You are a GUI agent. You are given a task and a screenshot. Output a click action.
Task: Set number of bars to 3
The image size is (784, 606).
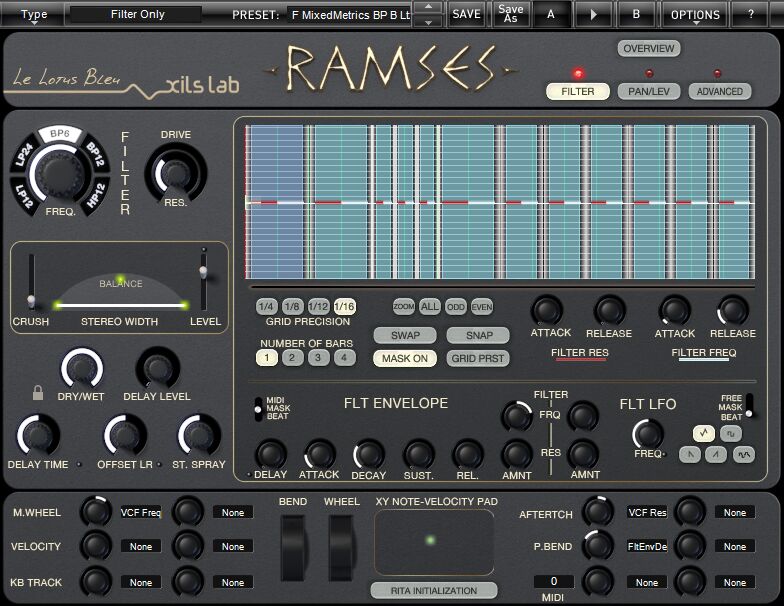[x=318, y=357]
